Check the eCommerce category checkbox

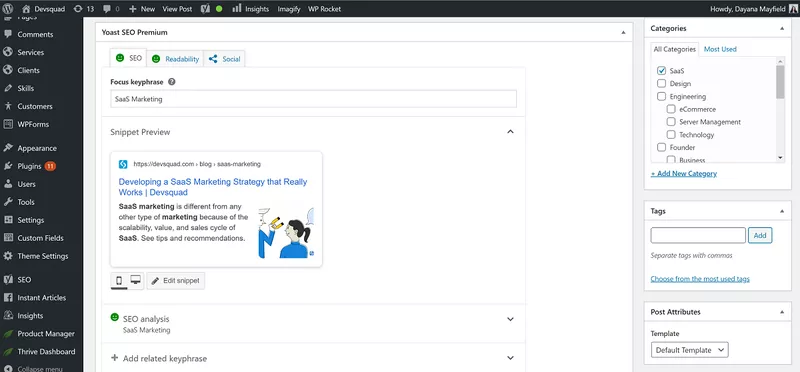point(671,109)
